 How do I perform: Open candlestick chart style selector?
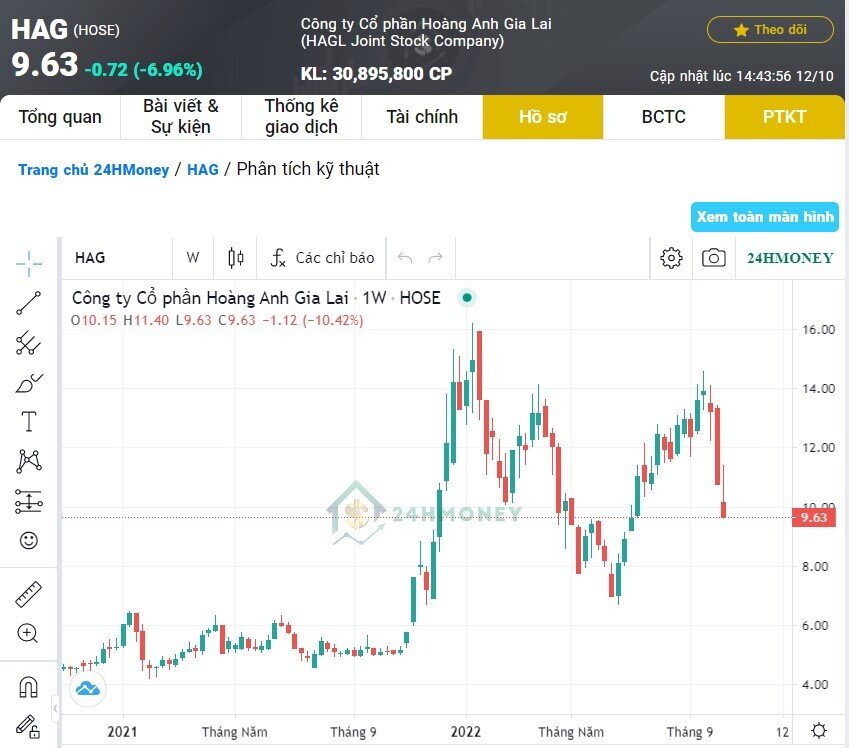[236, 258]
